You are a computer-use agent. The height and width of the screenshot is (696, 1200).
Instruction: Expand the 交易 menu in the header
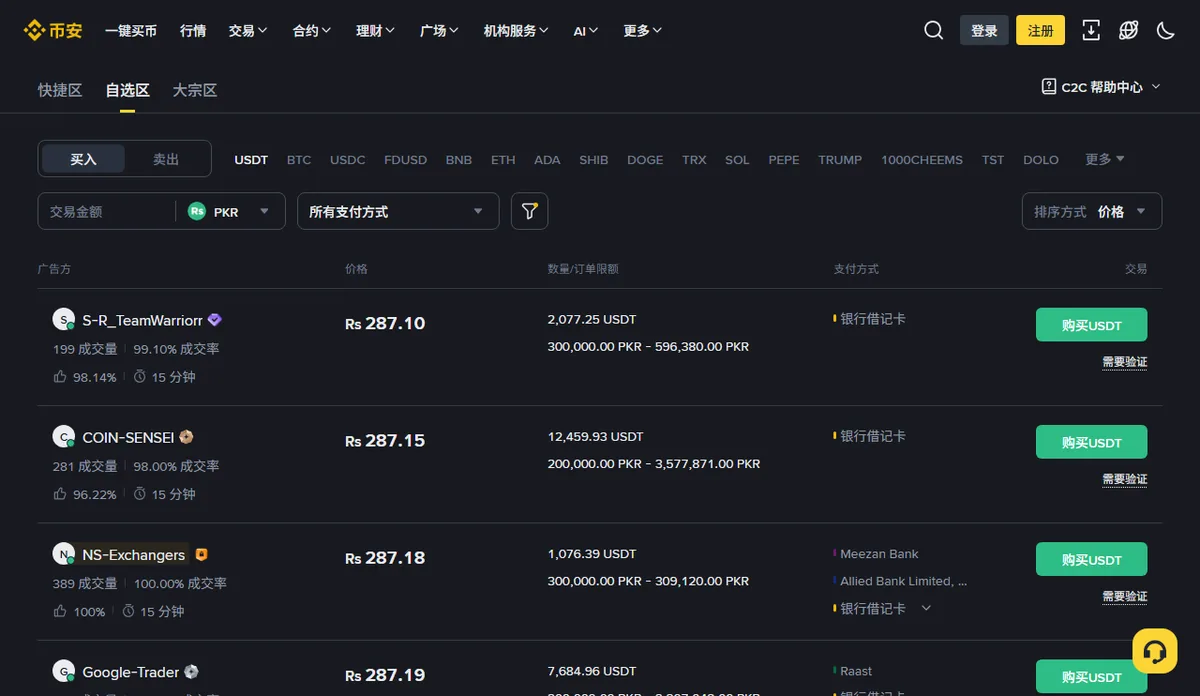pos(248,30)
